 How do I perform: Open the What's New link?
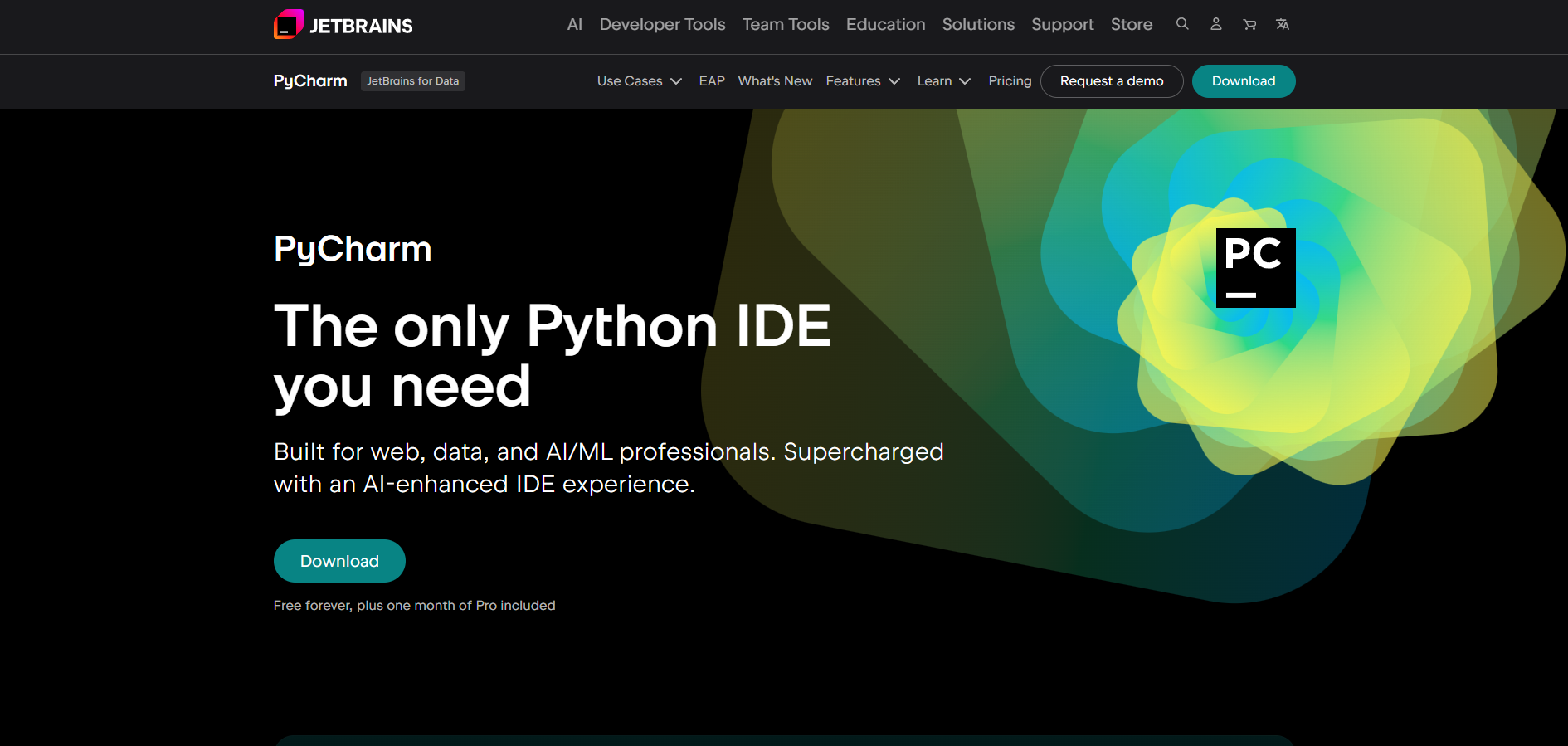[775, 81]
